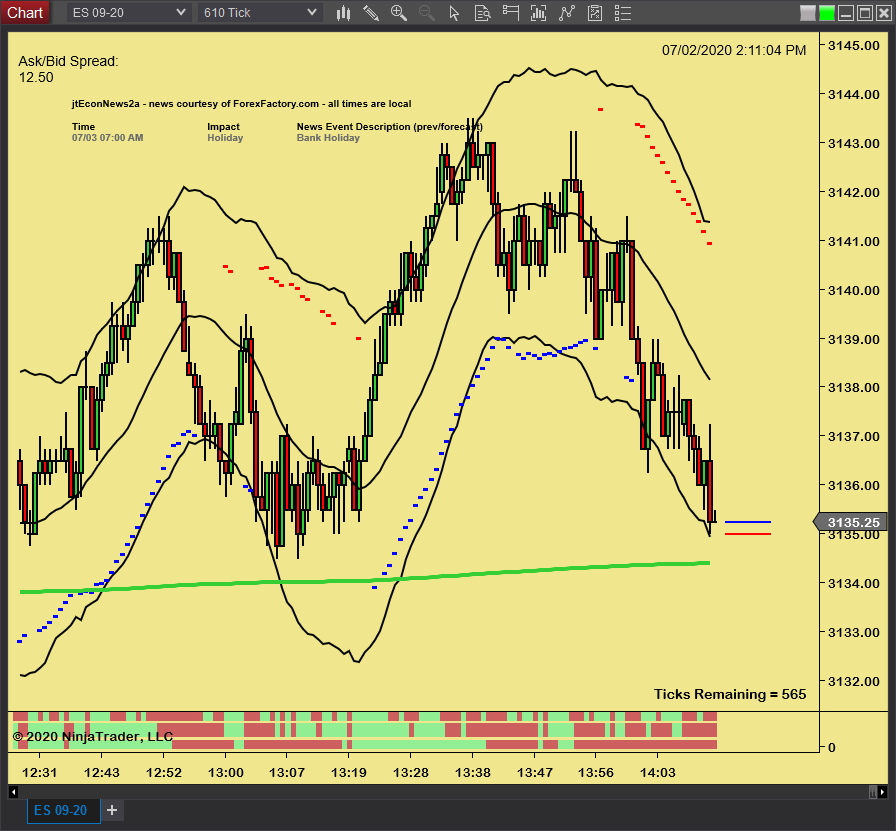Open the properties list icon

(x=623, y=13)
